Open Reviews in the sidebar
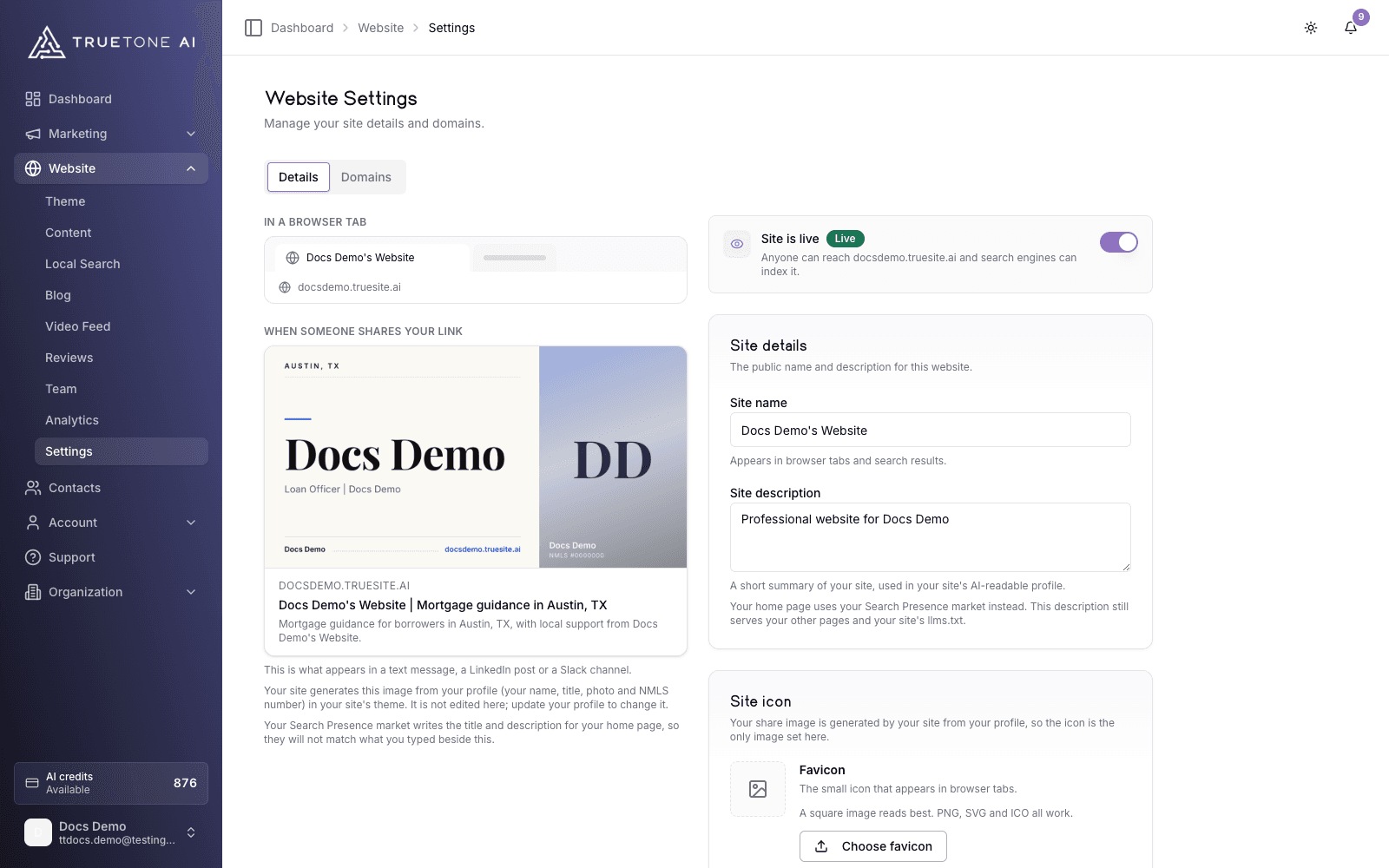 69,358
